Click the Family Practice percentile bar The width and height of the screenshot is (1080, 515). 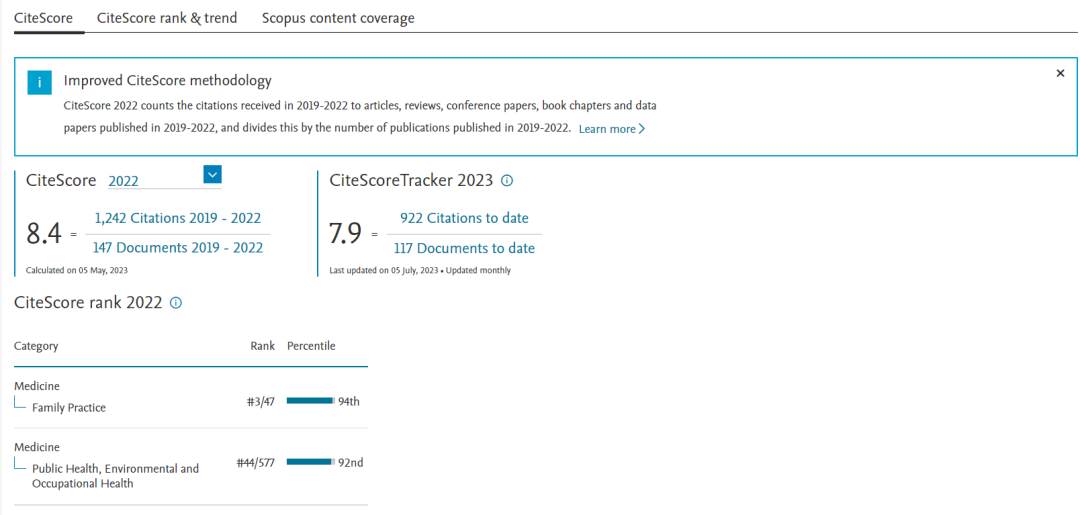(x=311, y=401)
